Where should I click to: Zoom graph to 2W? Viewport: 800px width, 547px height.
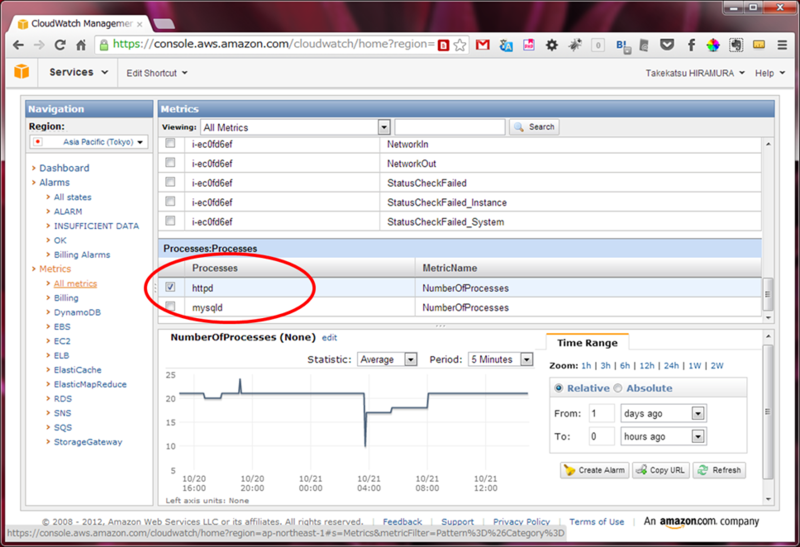click(x=717, y=365)
